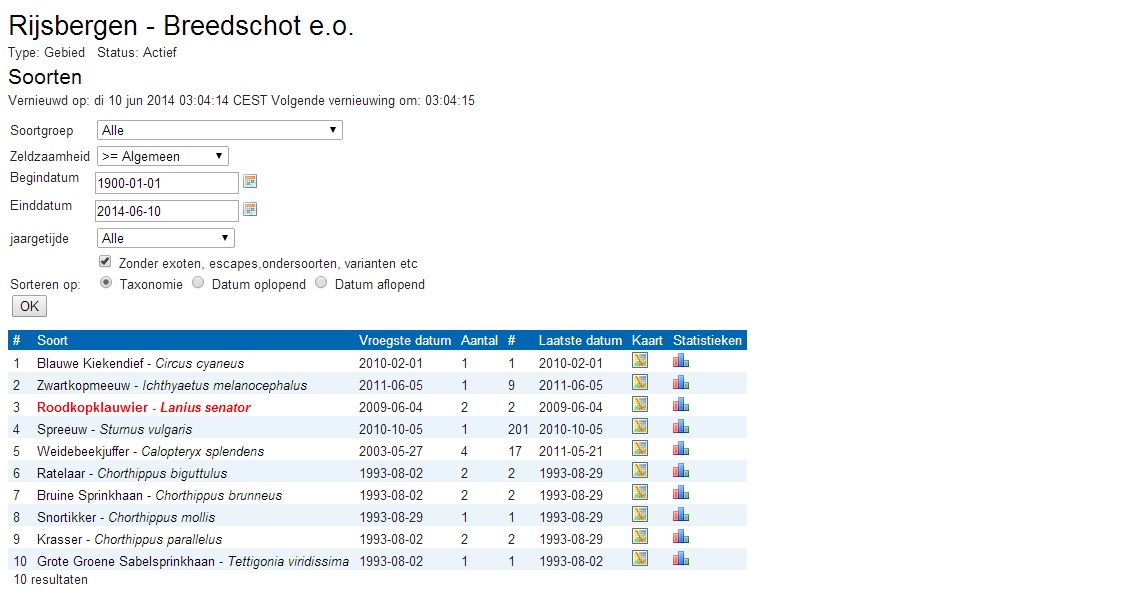The height and width of the screenshot is (592, 1130).
Task: Click the Laatste datum column header
Action: tap(580, 340)
